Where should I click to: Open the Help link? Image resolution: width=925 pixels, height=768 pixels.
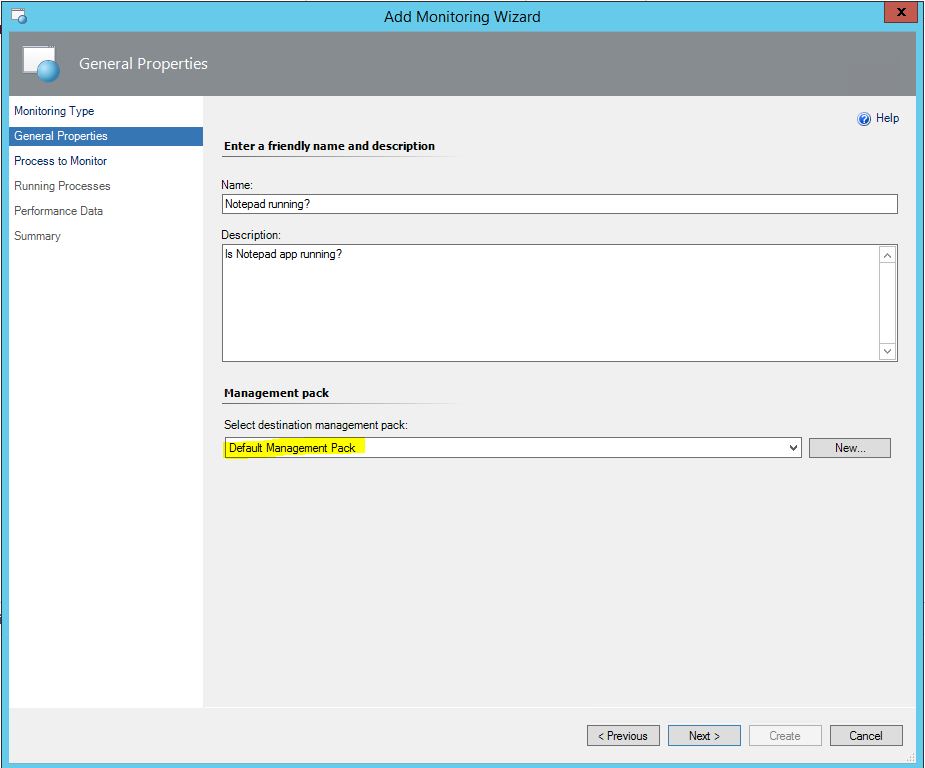pos(887,118)
